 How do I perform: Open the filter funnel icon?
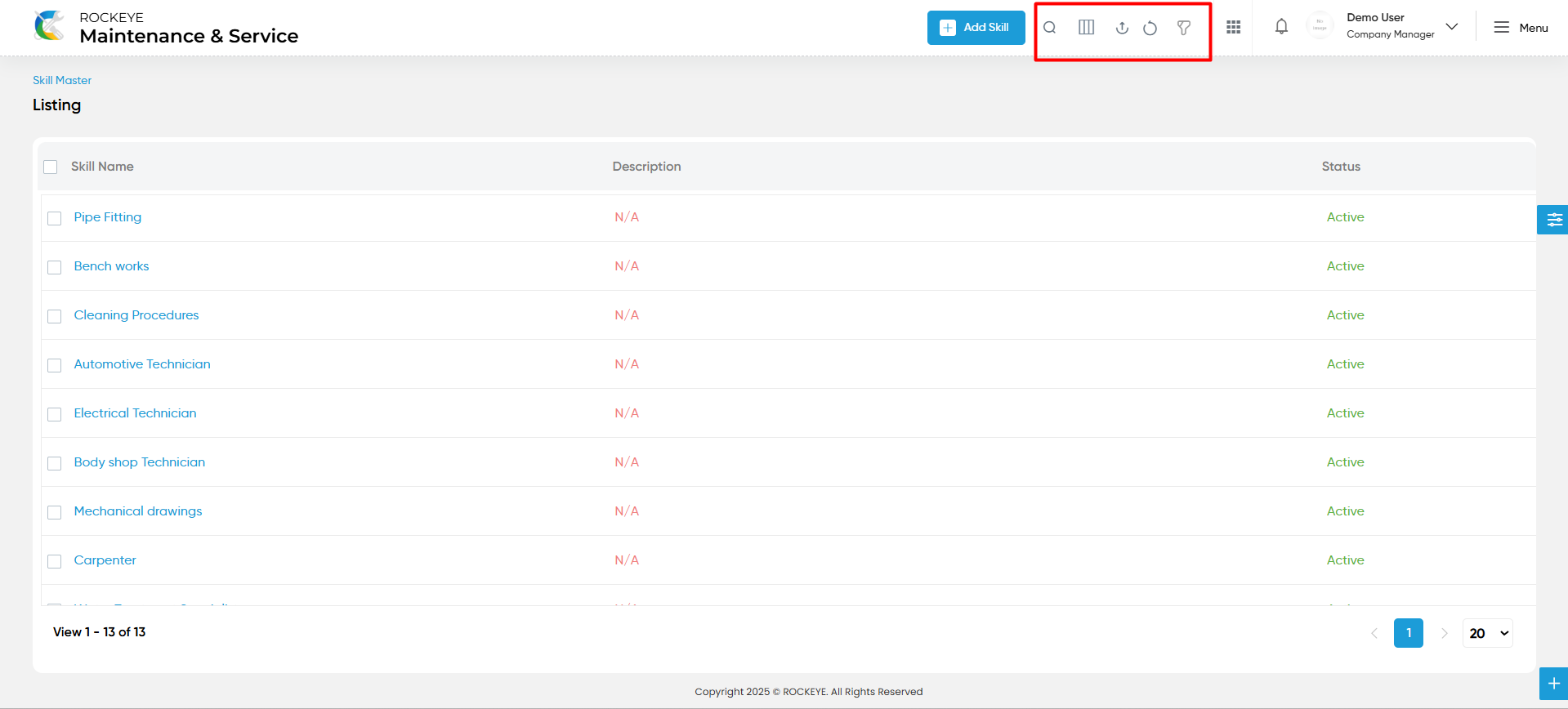point(1183,28)
